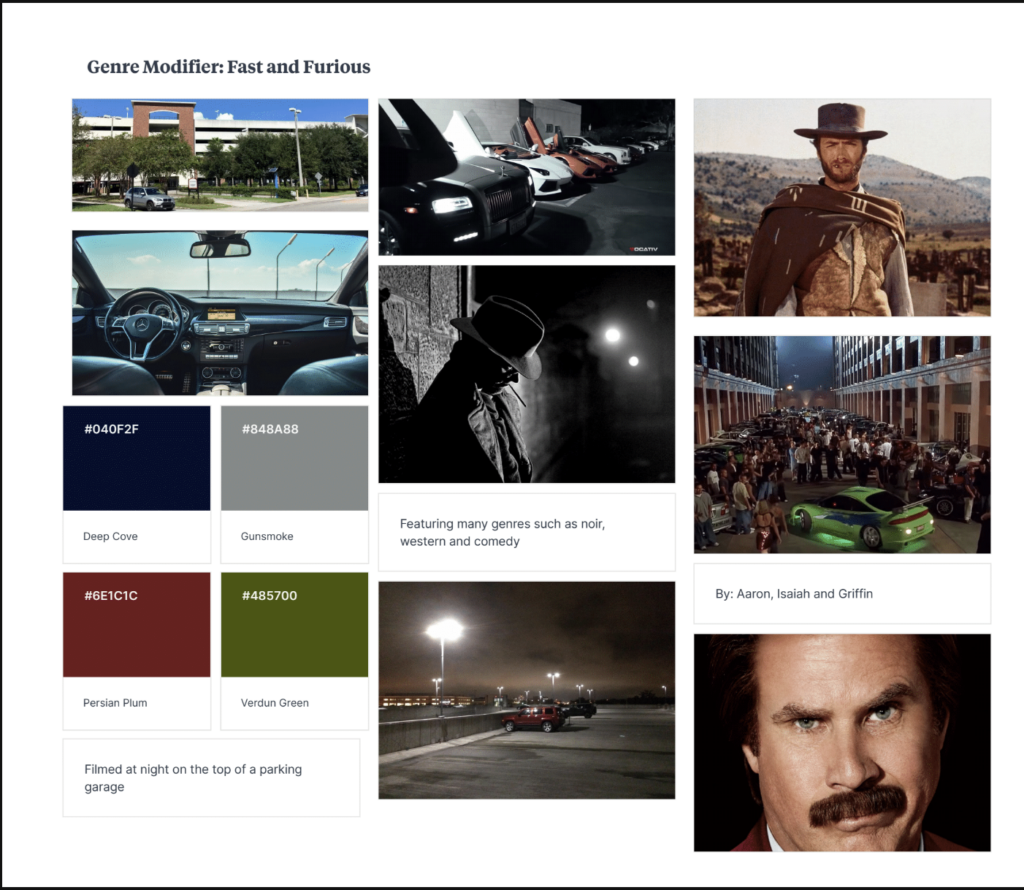The image size is (1024, 890).
Task: Pick the #040F2F dark navy color swatch
Action: click(137, 458)
